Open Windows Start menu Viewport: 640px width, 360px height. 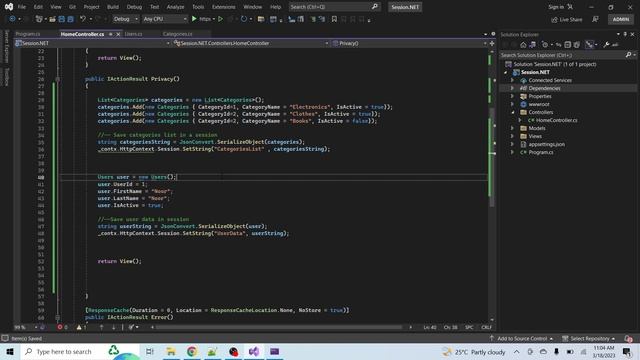(9, 351)
